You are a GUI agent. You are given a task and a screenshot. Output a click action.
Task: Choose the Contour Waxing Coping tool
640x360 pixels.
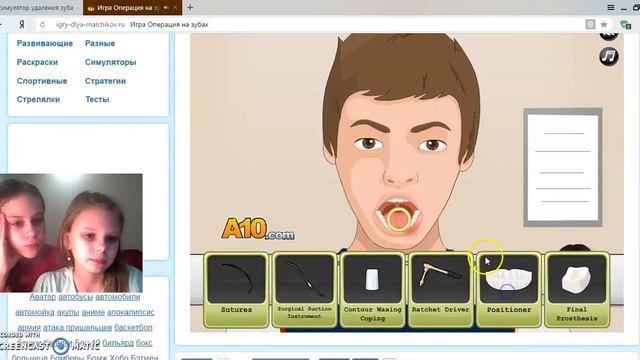(373, 290)
